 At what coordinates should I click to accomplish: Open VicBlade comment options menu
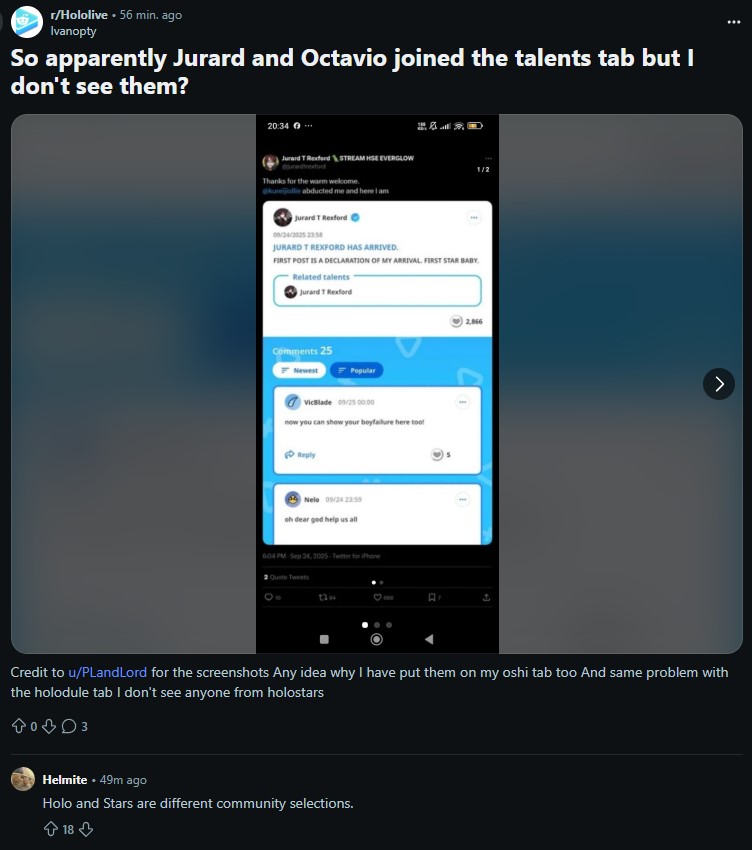462,402
